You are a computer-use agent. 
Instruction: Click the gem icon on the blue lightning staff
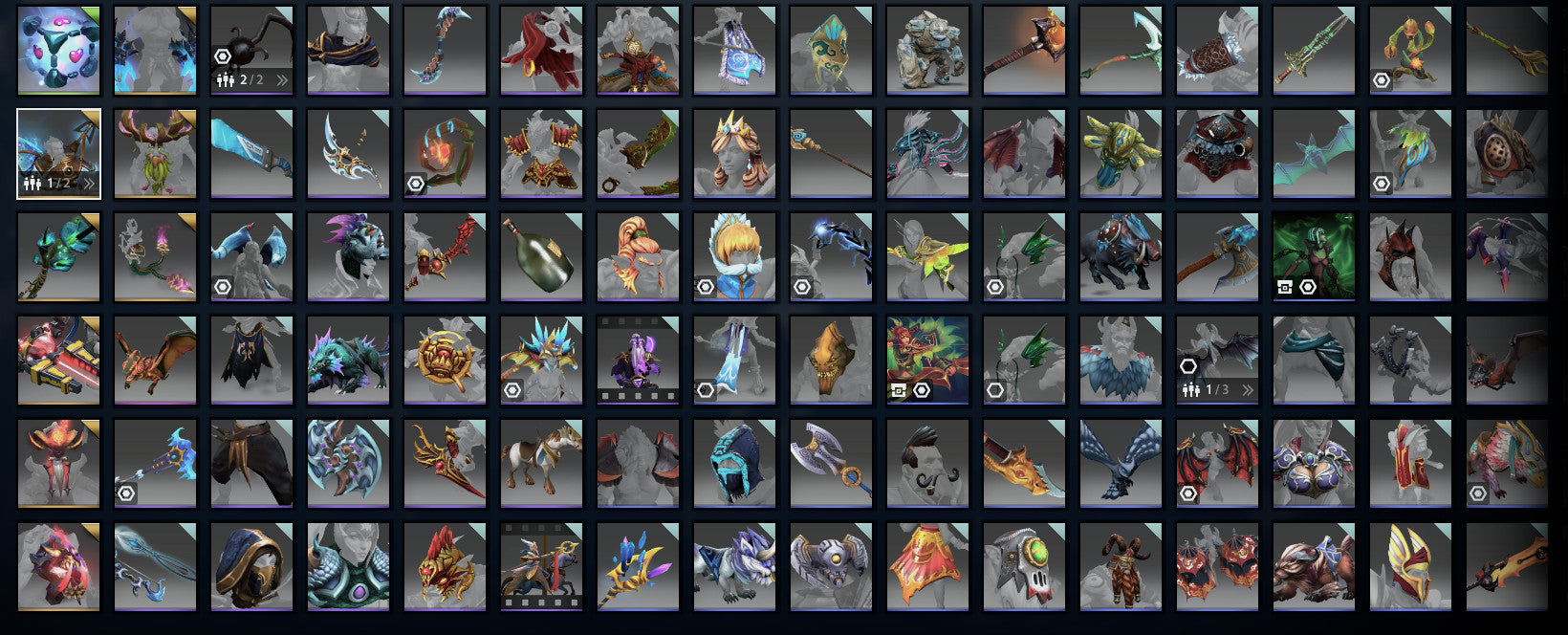click(802, 286)
